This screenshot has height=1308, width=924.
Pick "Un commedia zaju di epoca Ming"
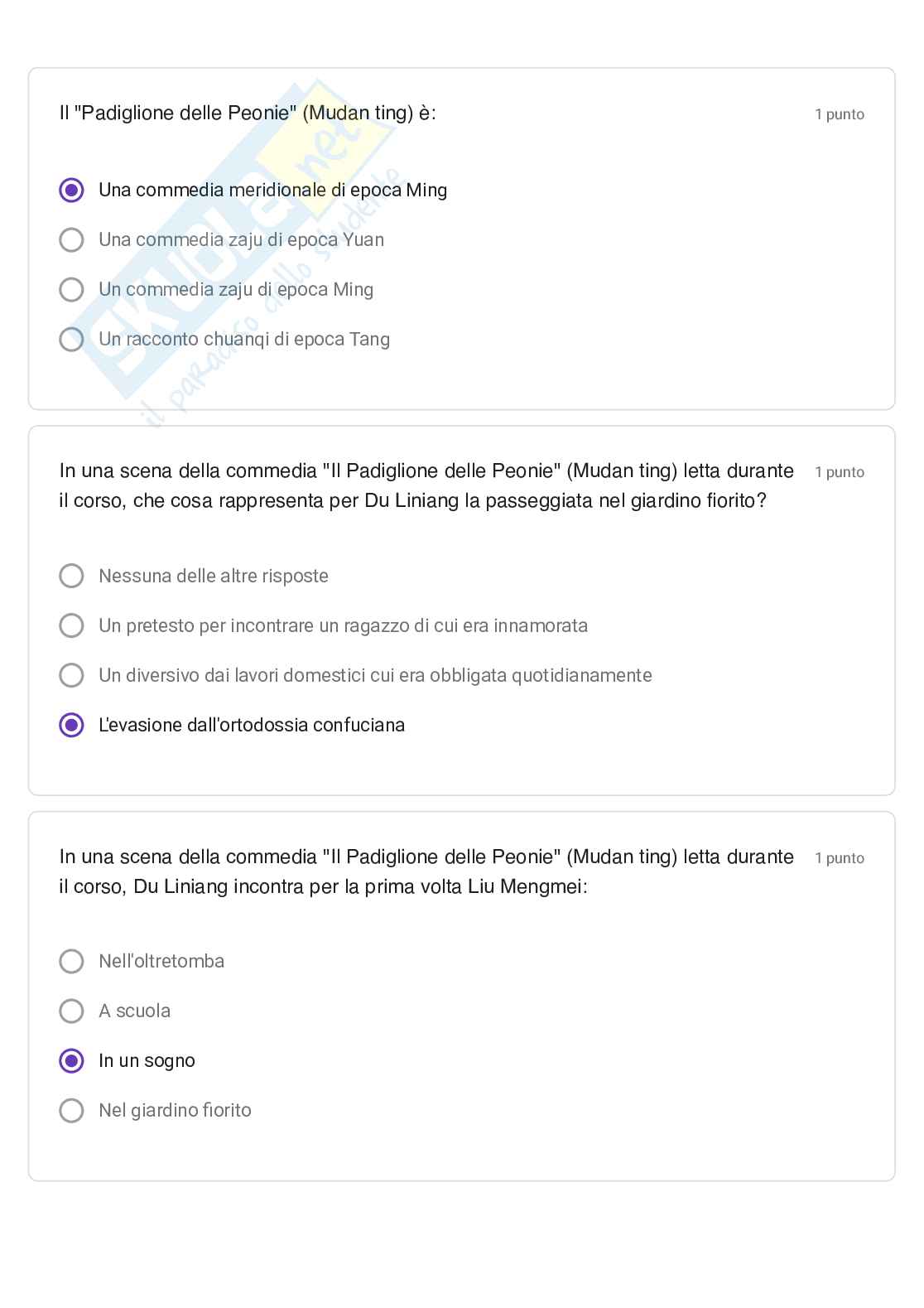(72, 290)
